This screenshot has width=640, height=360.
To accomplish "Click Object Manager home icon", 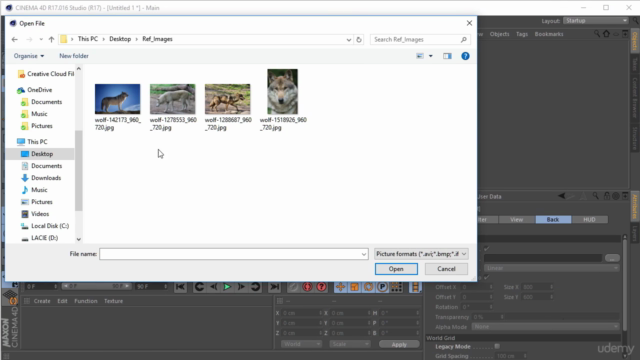I will (x=607, y=34).
